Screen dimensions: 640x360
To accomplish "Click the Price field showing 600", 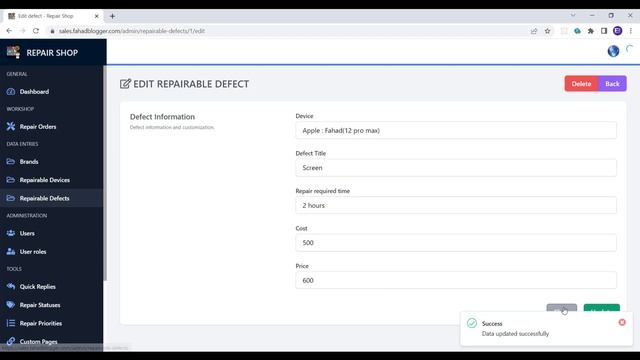I will pos(456,280).
